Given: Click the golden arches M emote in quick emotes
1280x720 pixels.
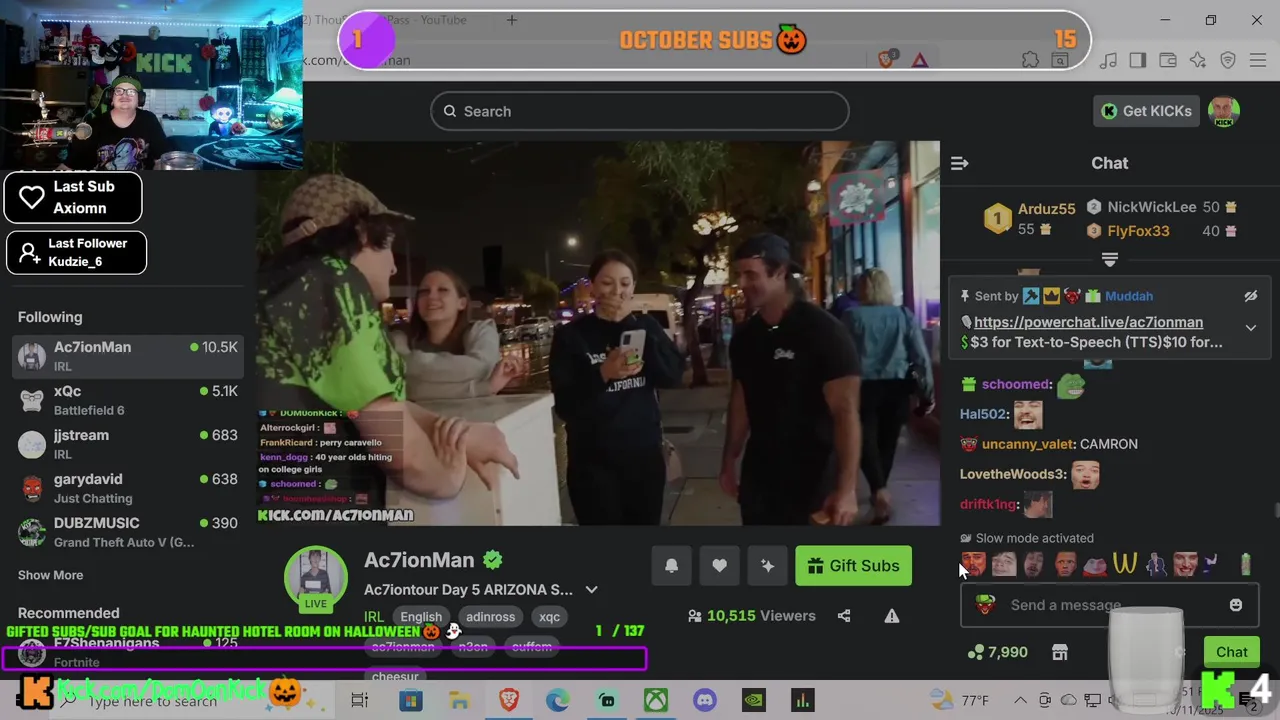Looking at the screenshot, I should click(1125, 565).
